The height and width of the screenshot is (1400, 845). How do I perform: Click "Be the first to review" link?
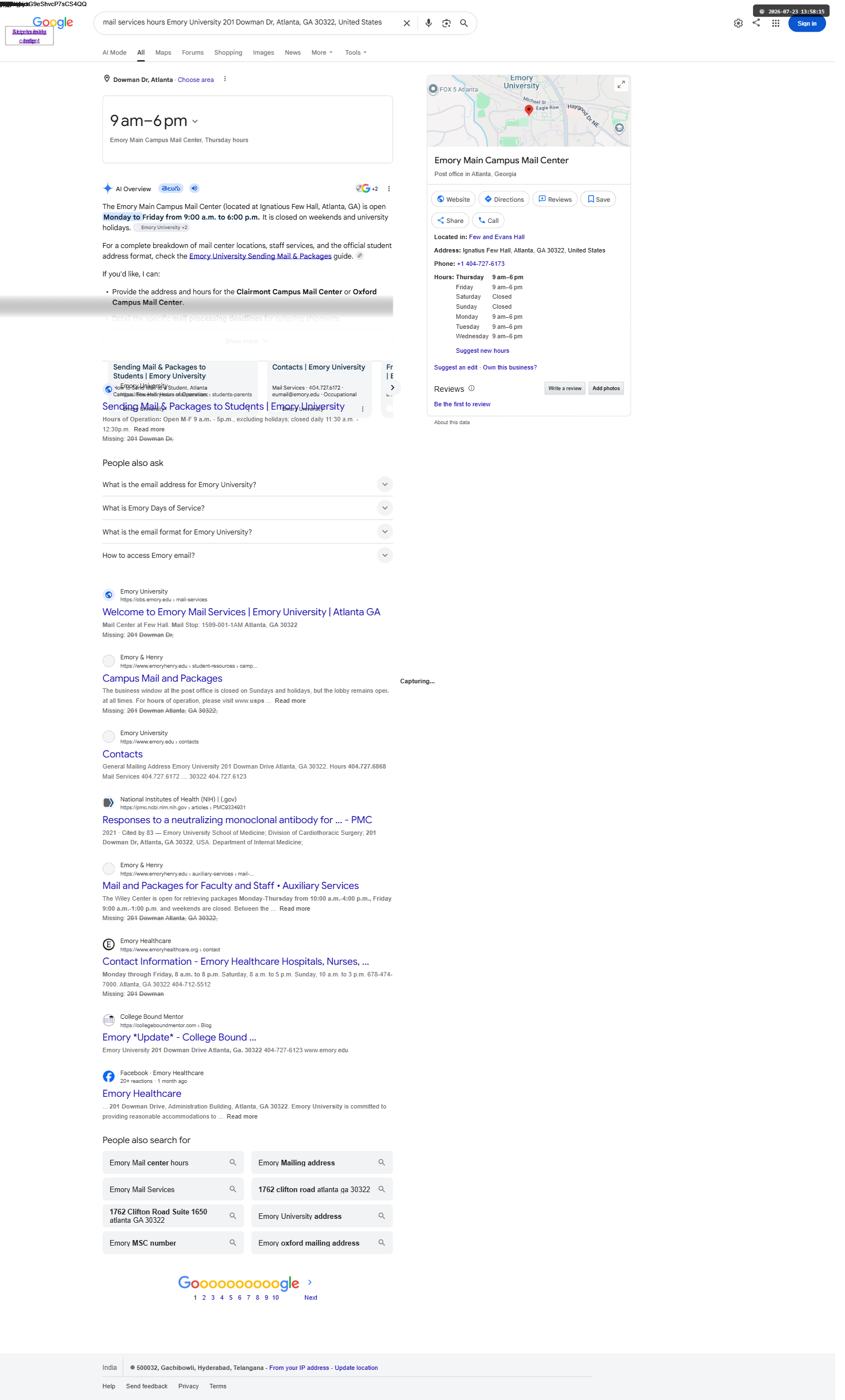point(462,405)
